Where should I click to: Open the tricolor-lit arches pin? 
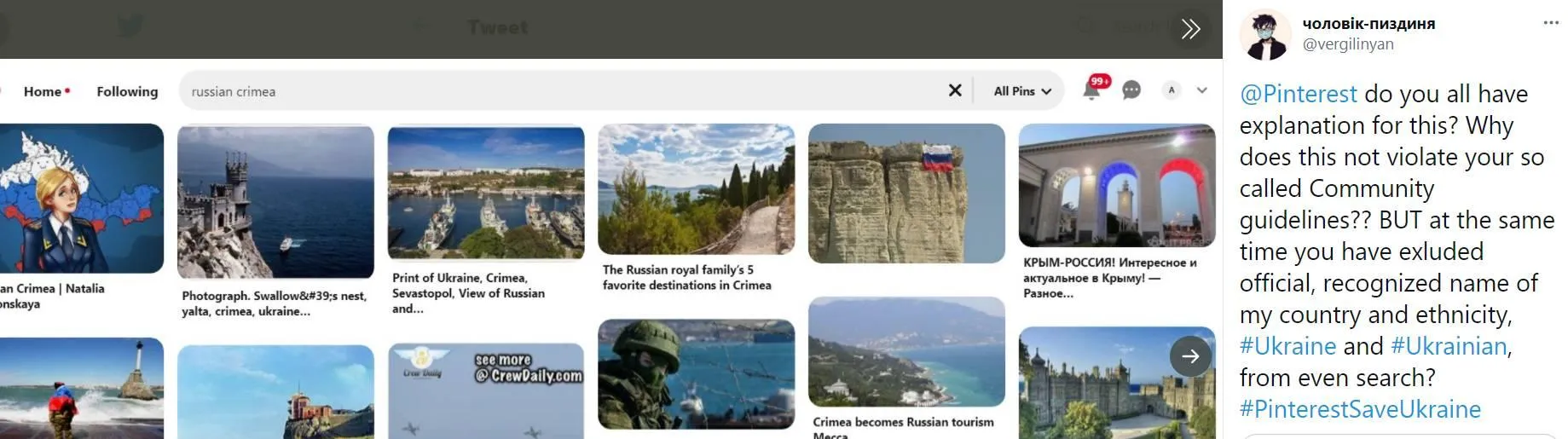[1117, 186]
